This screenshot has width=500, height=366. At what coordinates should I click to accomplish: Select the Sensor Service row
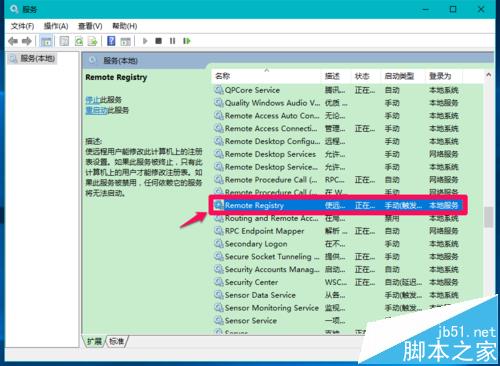click(x=337, y=321)
